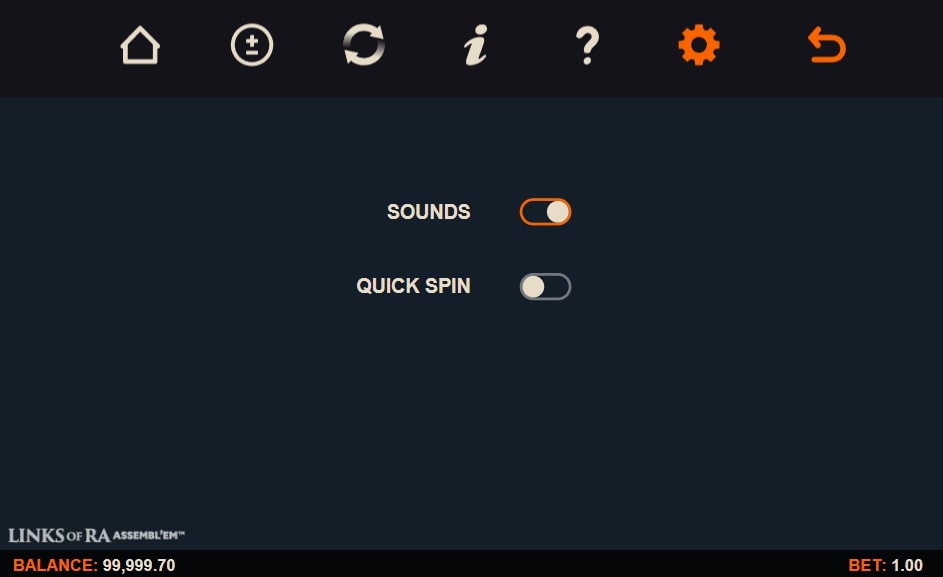Click the 99,999.70 balance amount
This screenshot has height=577, width=943.
click(139, 565)
